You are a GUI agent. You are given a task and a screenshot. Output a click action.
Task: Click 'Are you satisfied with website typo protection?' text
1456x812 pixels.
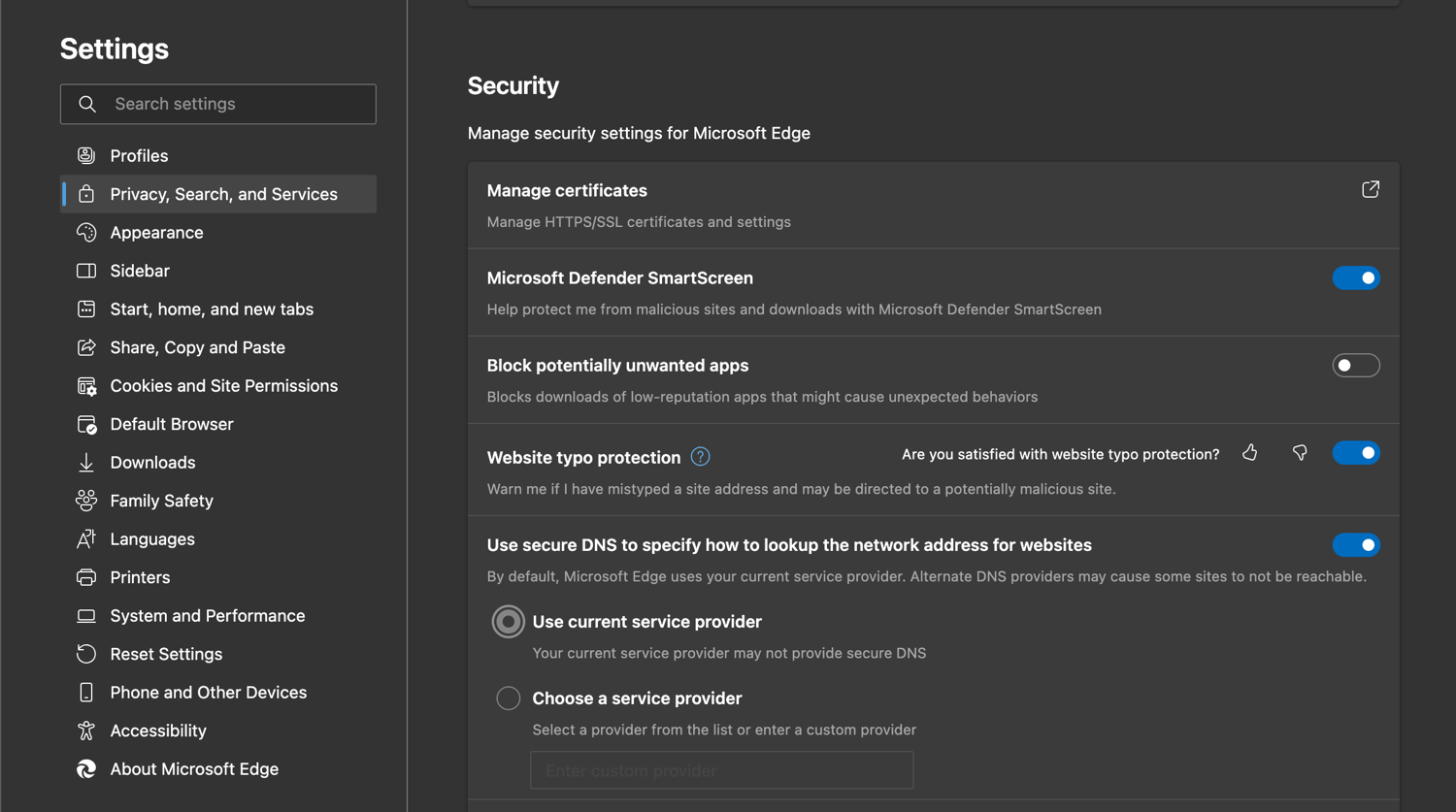pyautogui.click(x=1061, y=454)
